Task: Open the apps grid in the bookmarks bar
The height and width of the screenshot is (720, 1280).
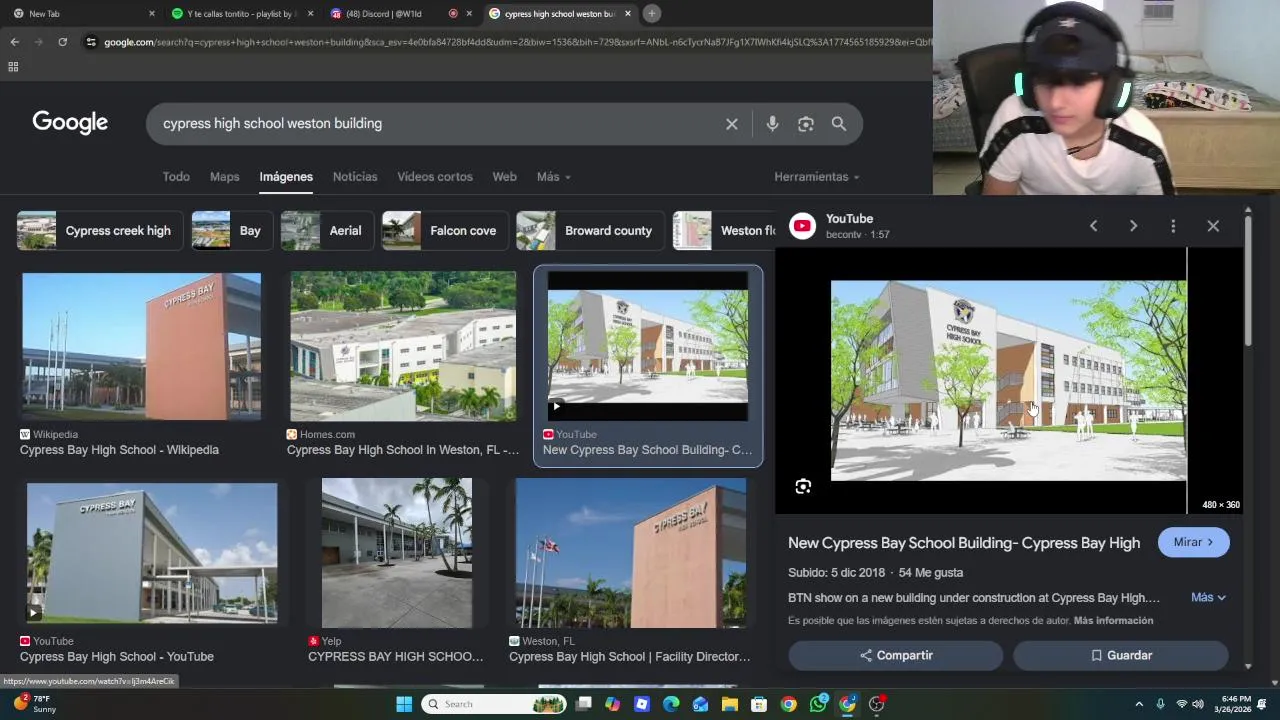Action: pos(13,67)
